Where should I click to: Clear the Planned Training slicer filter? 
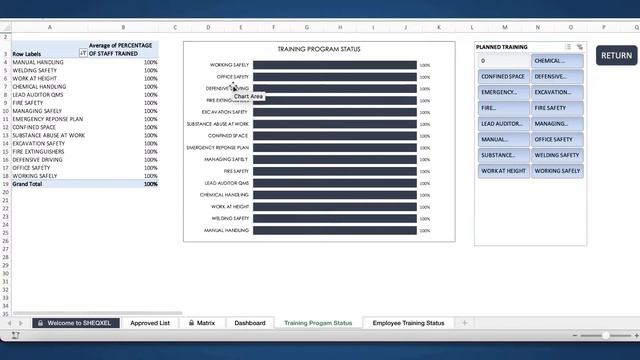click(x=580, y=47)
